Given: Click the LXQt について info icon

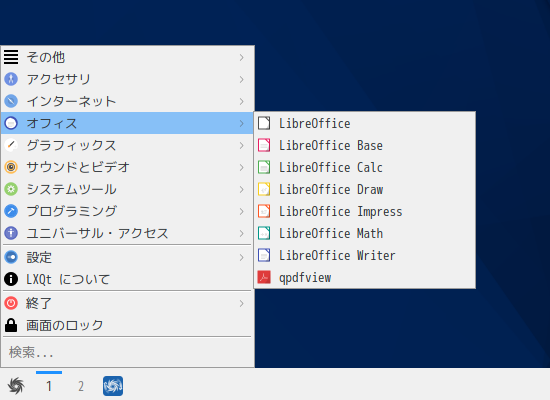Looking at the screenshot, I should pos(11,279).
